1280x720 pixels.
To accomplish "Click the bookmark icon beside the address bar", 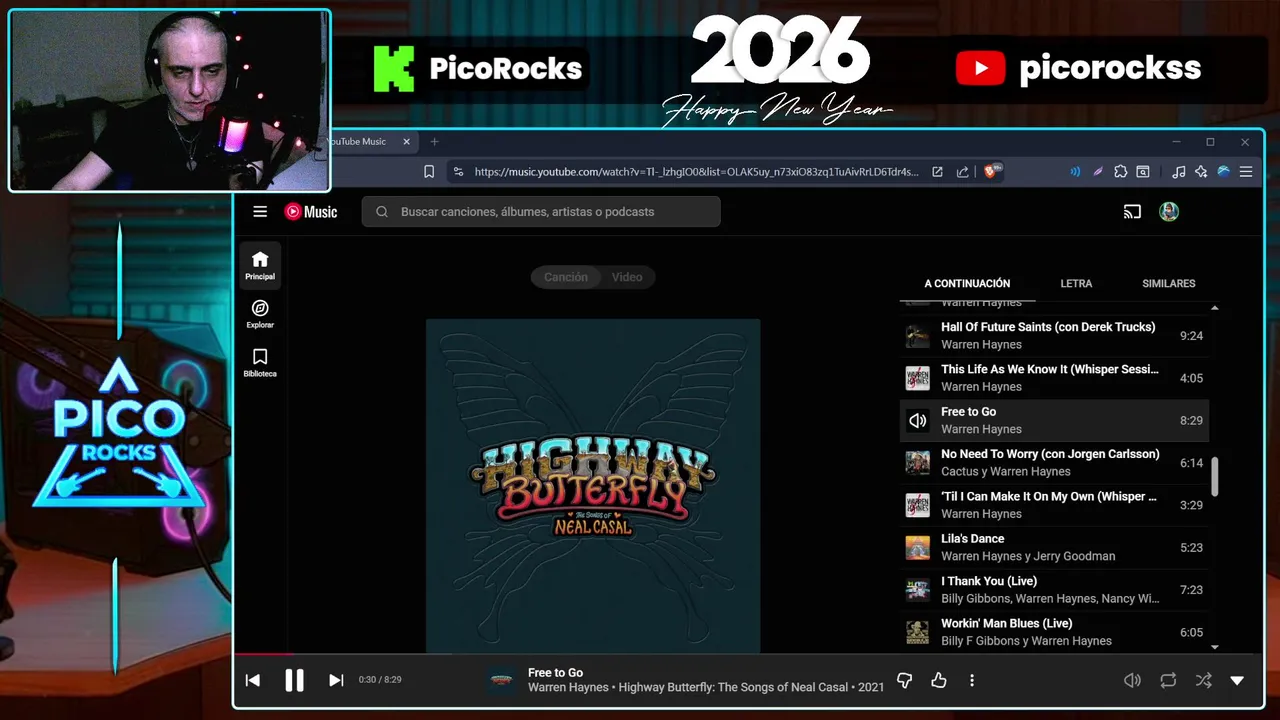I will coord(429,172).
